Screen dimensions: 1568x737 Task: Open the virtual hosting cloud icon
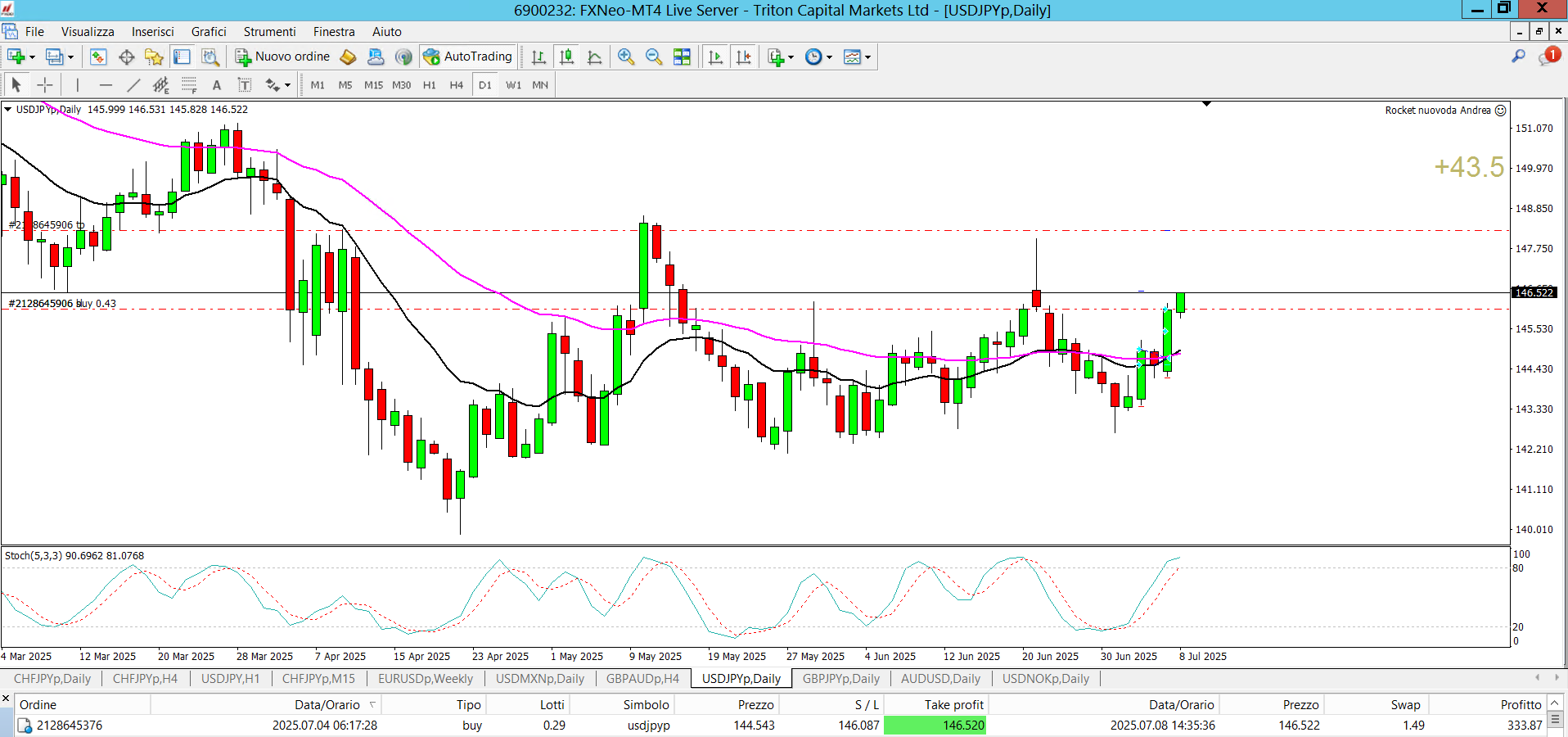pyautogui.click(x=376, y=57)
